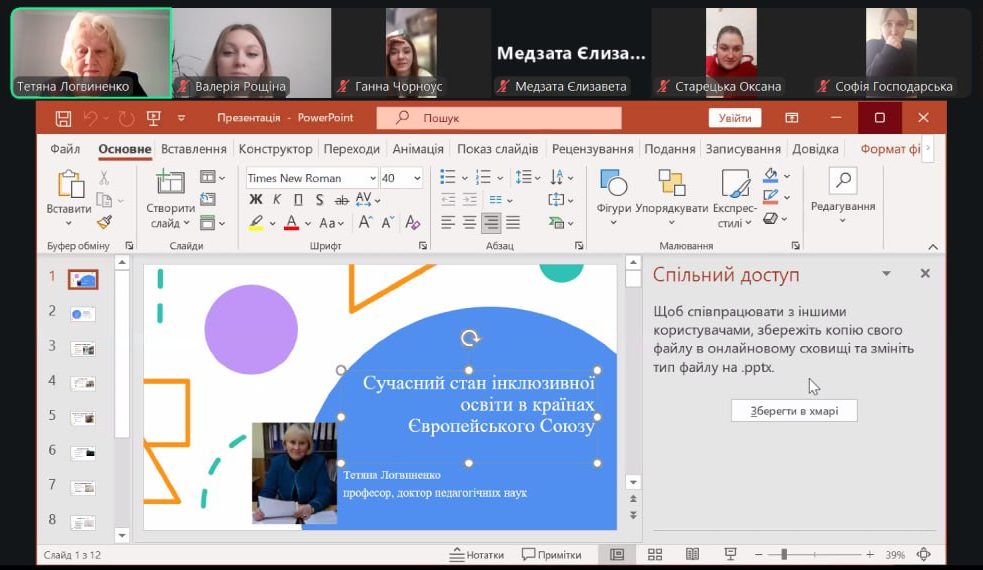This screenshot has width=983, height=570.
Task: Switch to Slide Sorter view in the status bar
Action: click(x=655, y=555)
